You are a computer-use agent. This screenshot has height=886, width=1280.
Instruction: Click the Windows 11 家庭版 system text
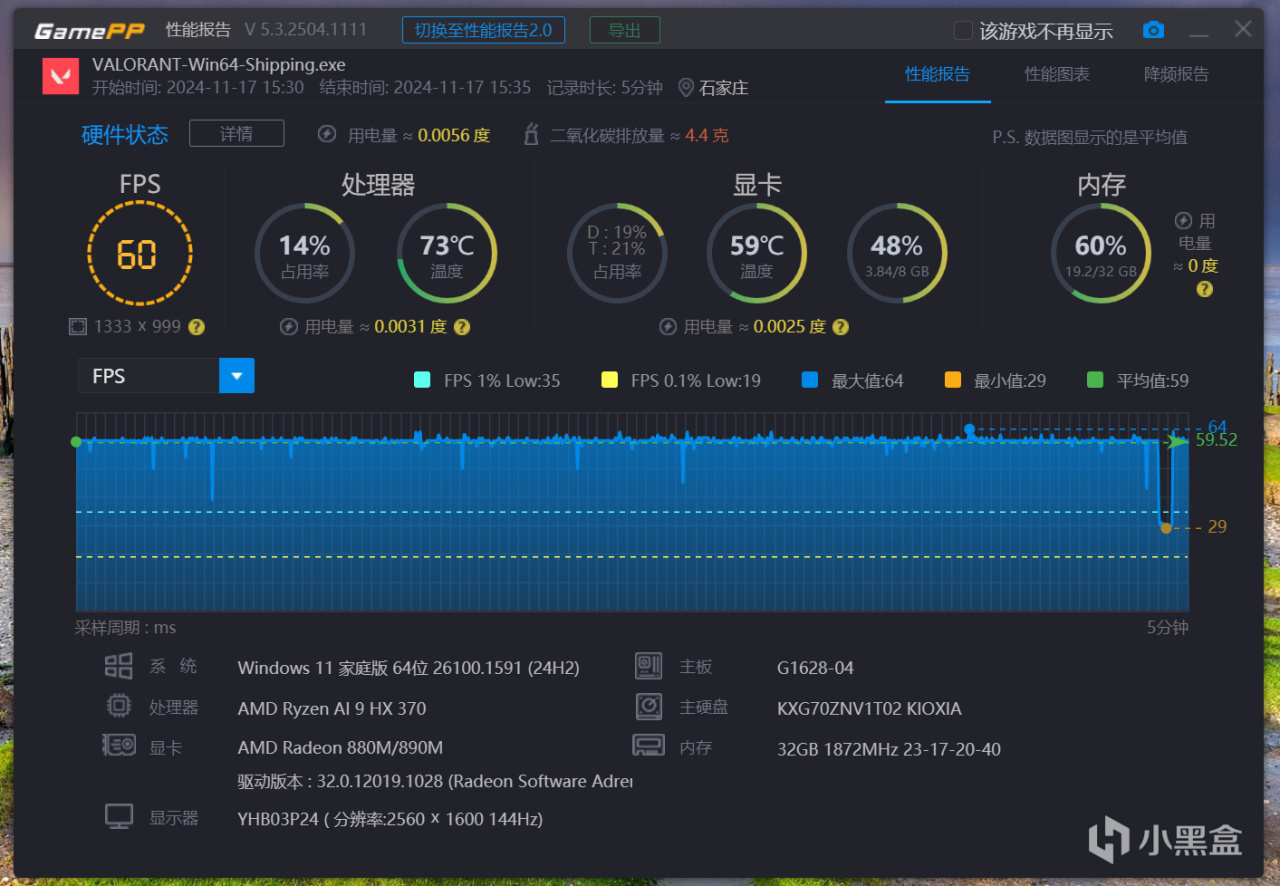click(409, 668)
